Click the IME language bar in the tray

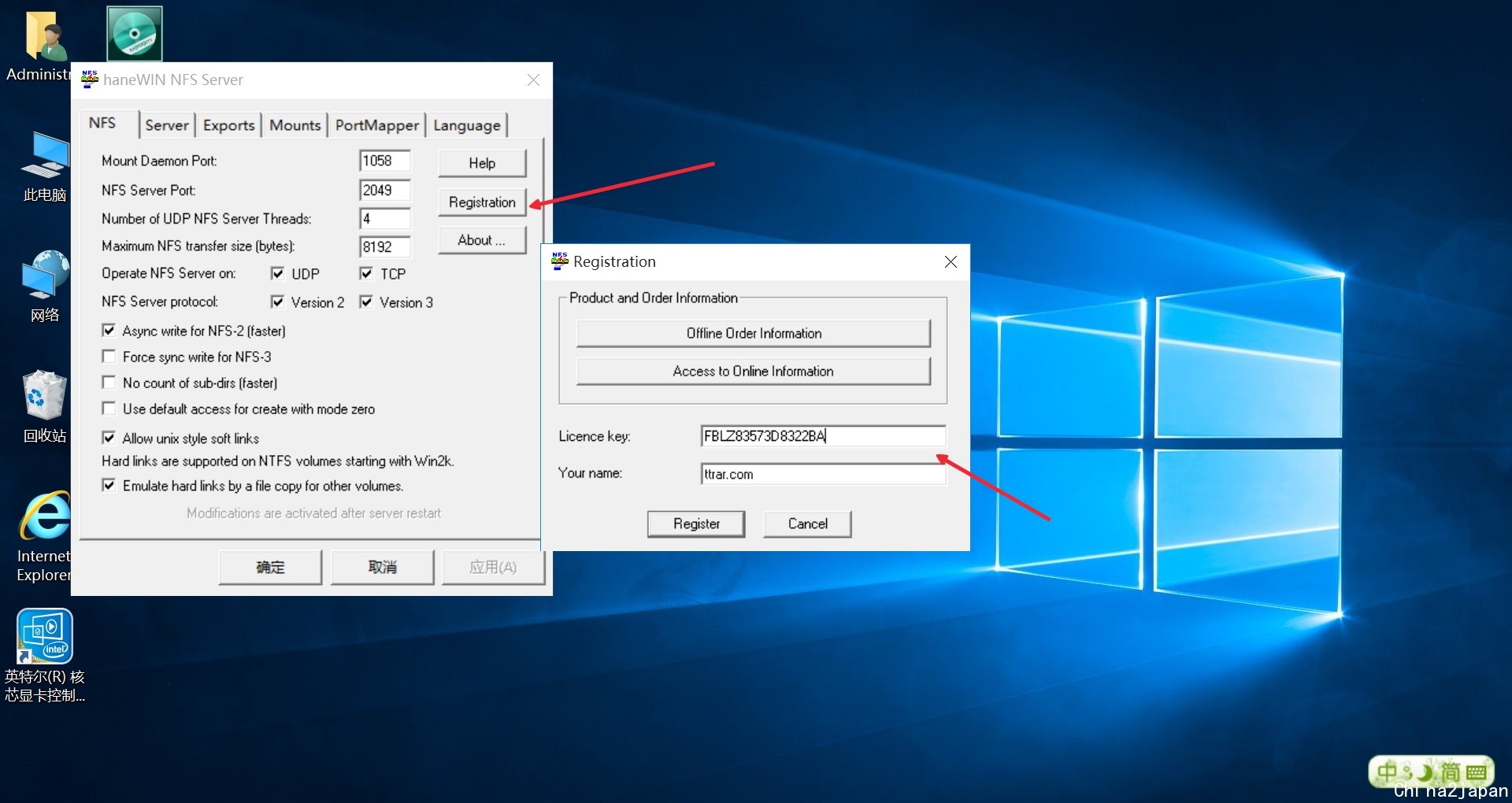pos(1431,772)
